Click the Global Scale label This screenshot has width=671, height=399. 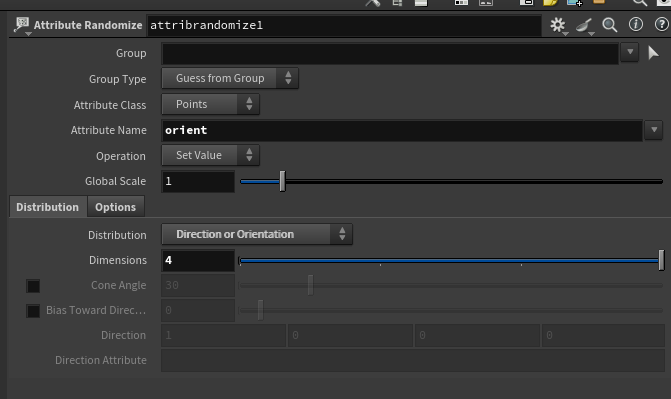click(116, 182)
